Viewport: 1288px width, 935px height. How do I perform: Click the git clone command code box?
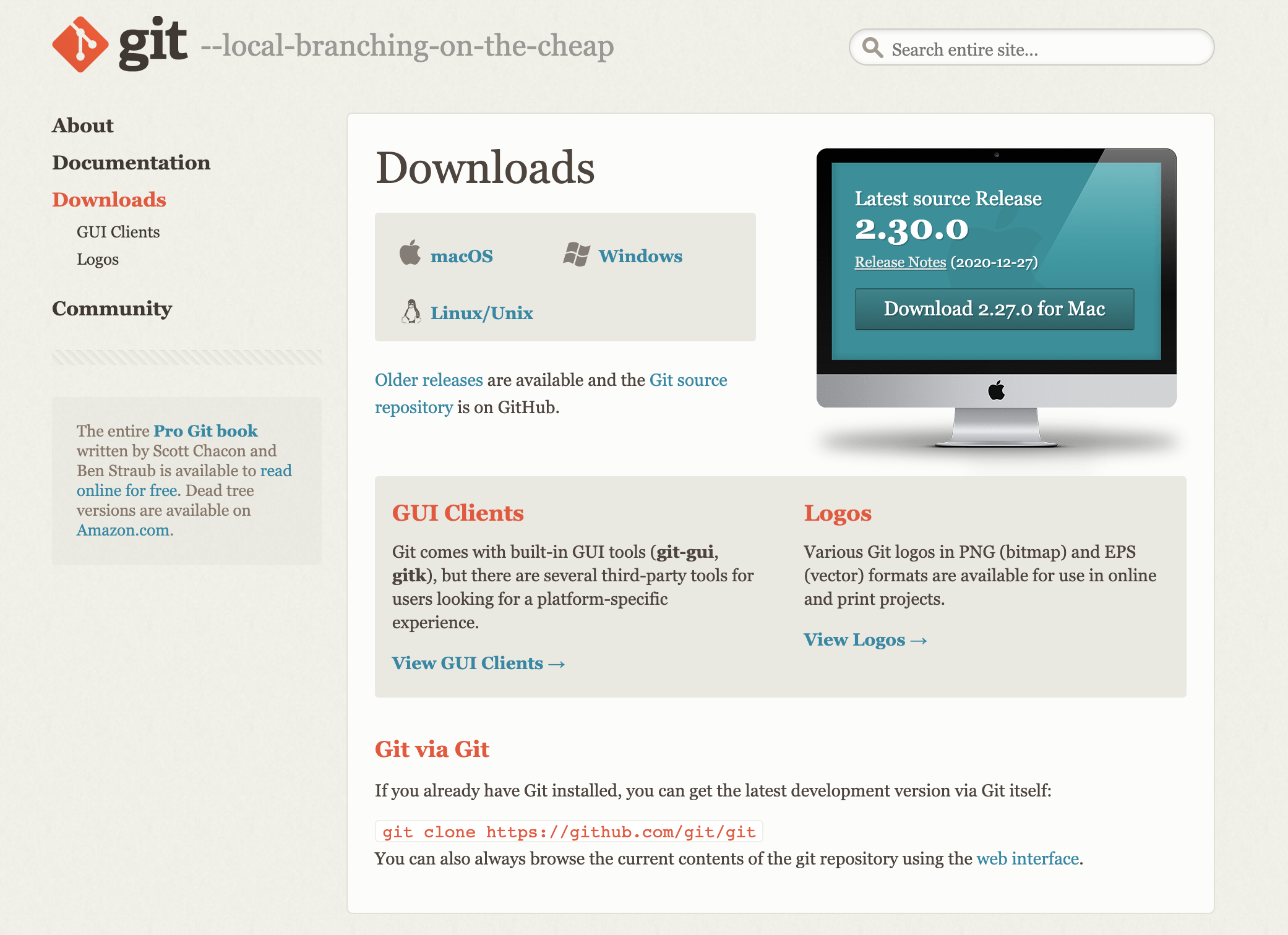click(x=569, y=832)
